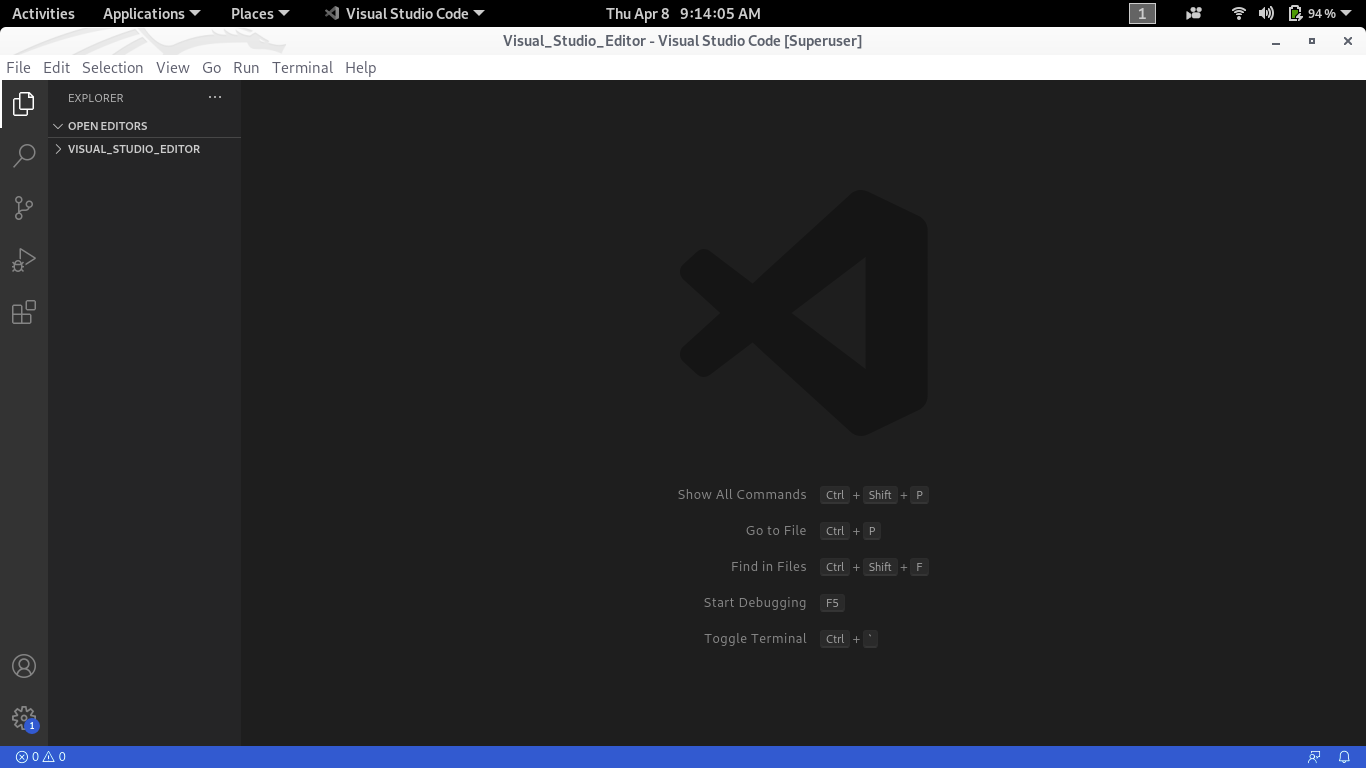Image resolution: width=1366 pixels, height=768 pixels.
Task: Expand the VISUAL_STUDIO_EDITOR folder
Action: click(145, 149)
